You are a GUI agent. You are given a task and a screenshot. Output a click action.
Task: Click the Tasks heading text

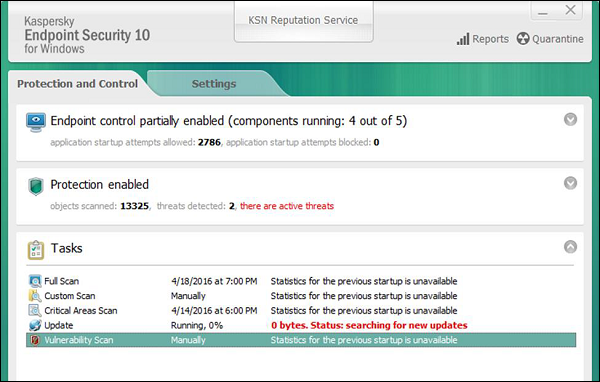point(67,248)
